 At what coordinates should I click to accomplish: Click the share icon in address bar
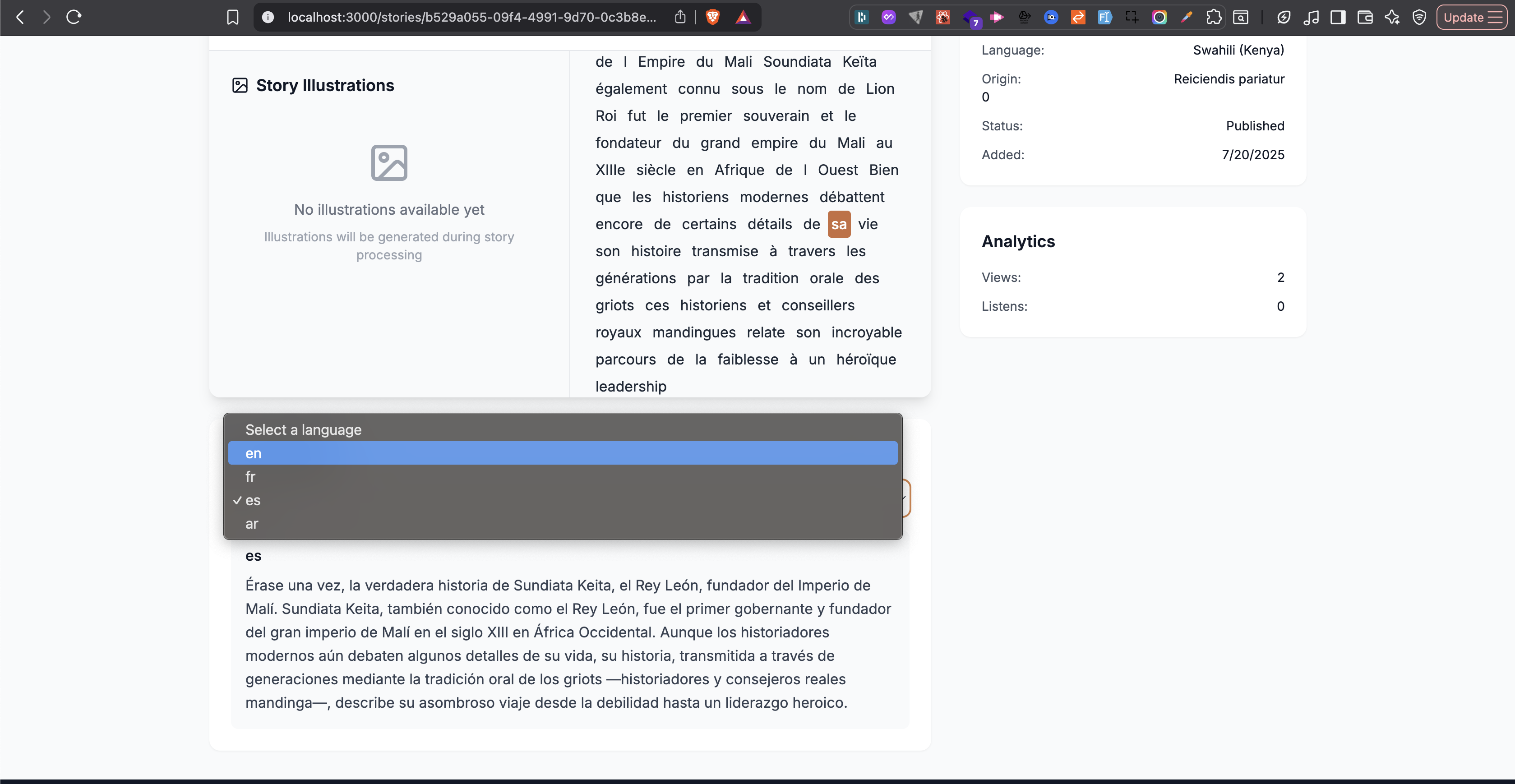[x=680, y=17]
